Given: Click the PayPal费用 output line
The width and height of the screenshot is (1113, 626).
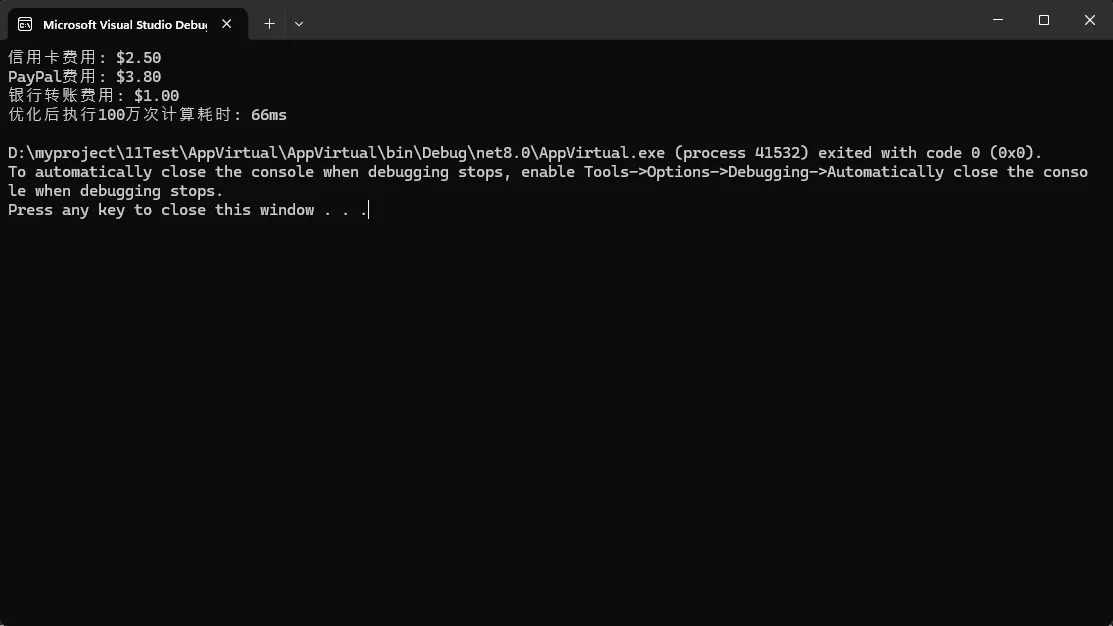Looking at the screenshot, I should click(x=84, y=77).
